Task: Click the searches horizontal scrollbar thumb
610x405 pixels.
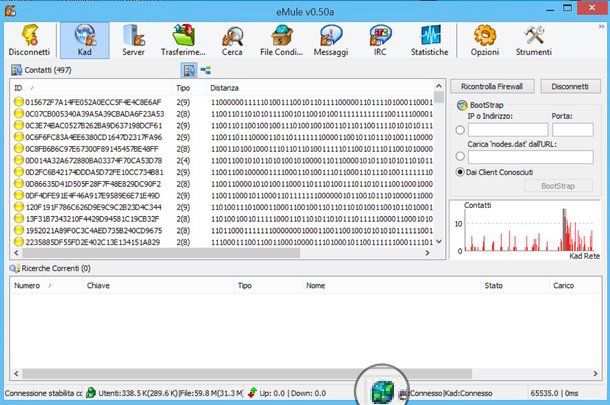Action: (247, 373)
